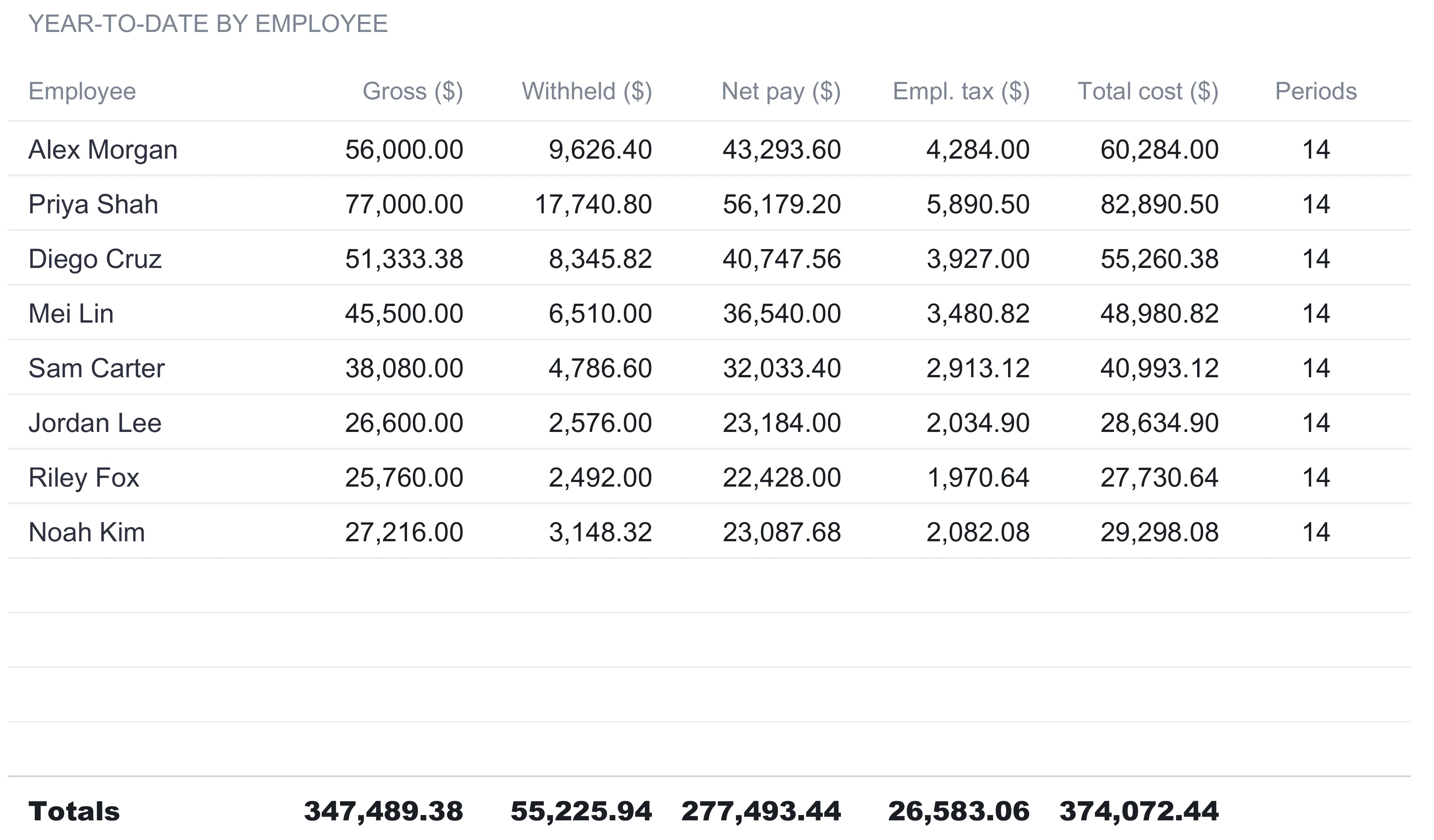Select employee name Noah Kim
The height and width of the screenshot is (840, 1434).
pos(87,532)
